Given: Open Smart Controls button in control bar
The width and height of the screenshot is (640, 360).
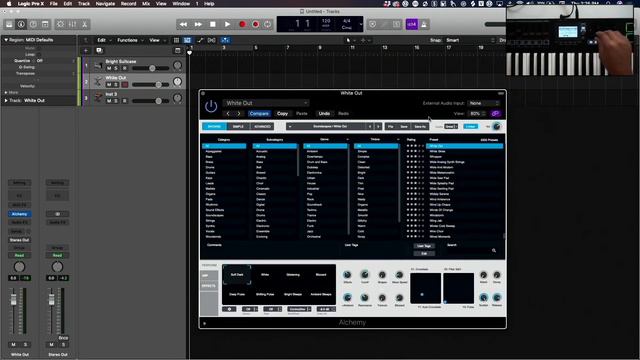Looking at the screenshot, I should click(60, 24).
